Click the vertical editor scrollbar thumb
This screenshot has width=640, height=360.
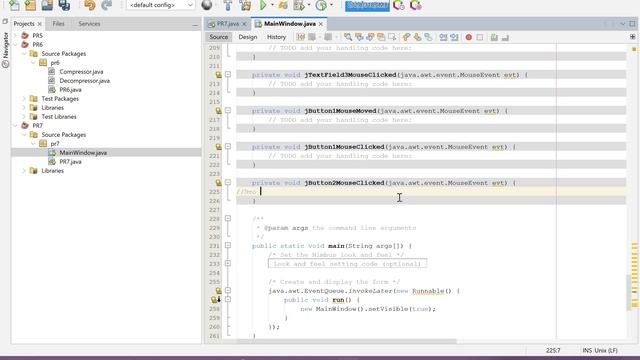(x=630, y=293)
